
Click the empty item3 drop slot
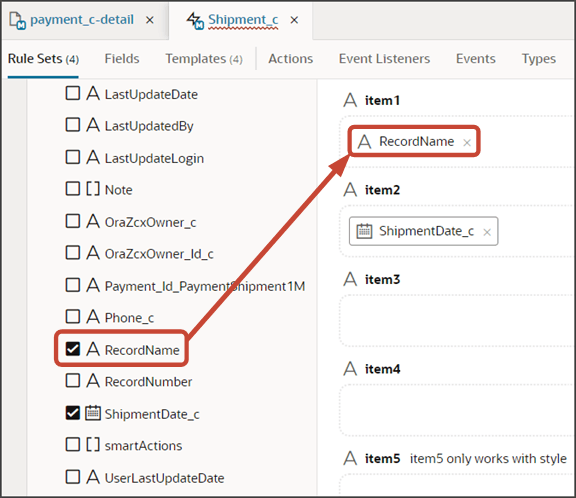(x=457, y=320)
